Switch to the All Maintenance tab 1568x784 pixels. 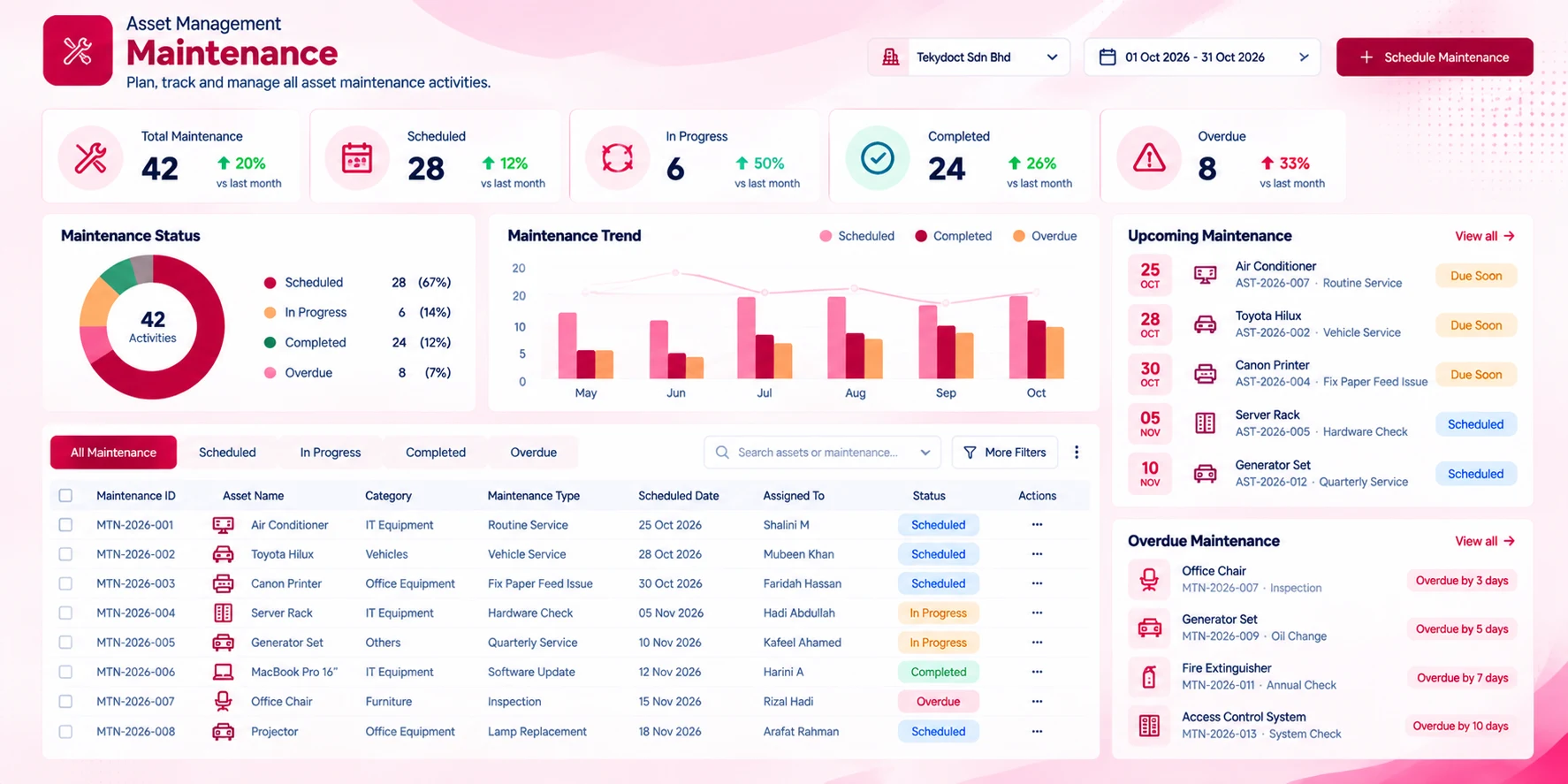113,453
